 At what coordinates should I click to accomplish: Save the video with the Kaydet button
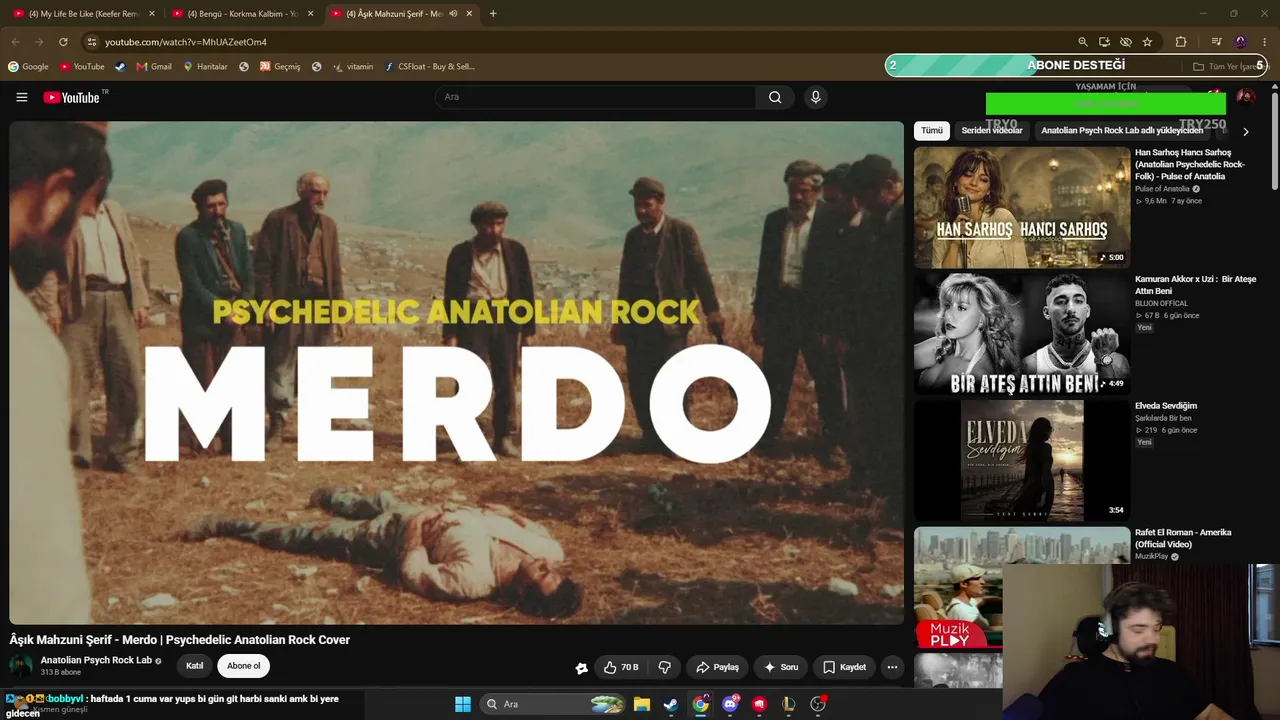click(844, 667)
